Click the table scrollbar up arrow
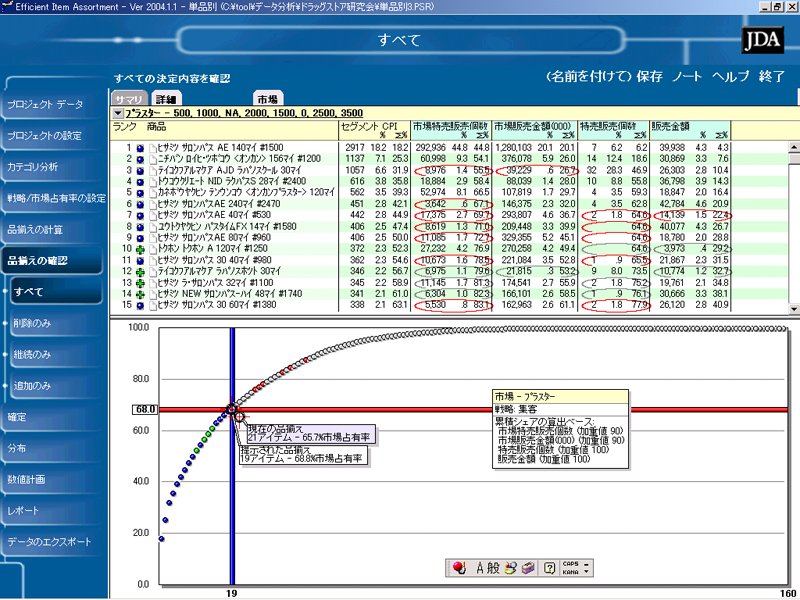Screen dimensions: 800x600 click(x=794, y=147)
